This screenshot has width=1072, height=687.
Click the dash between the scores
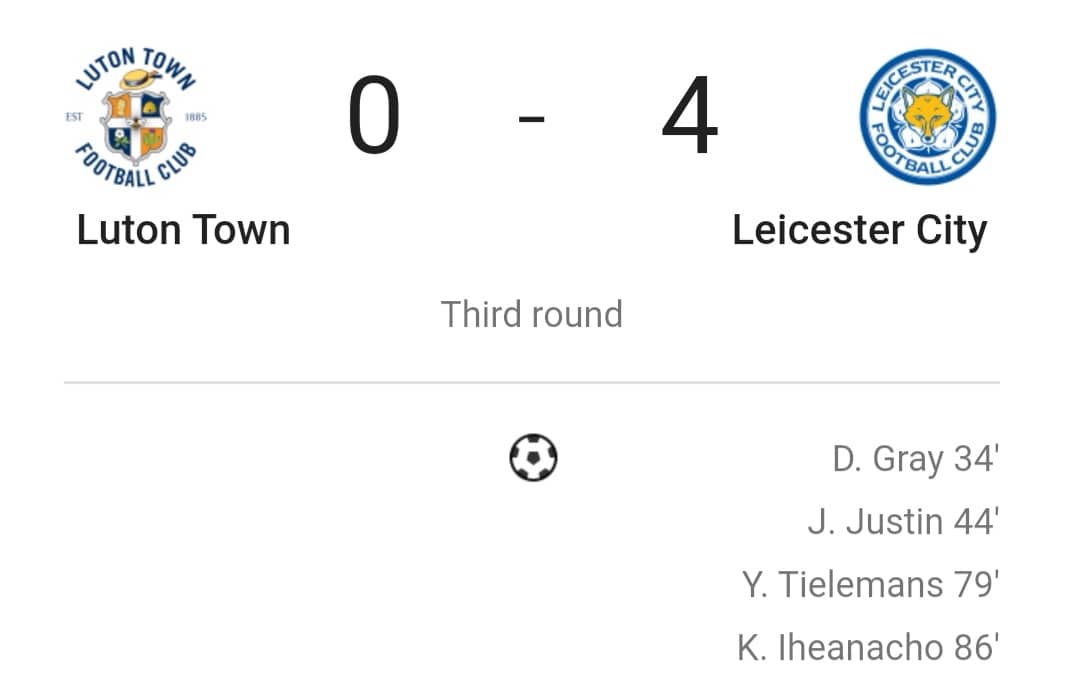click(531, 119)
